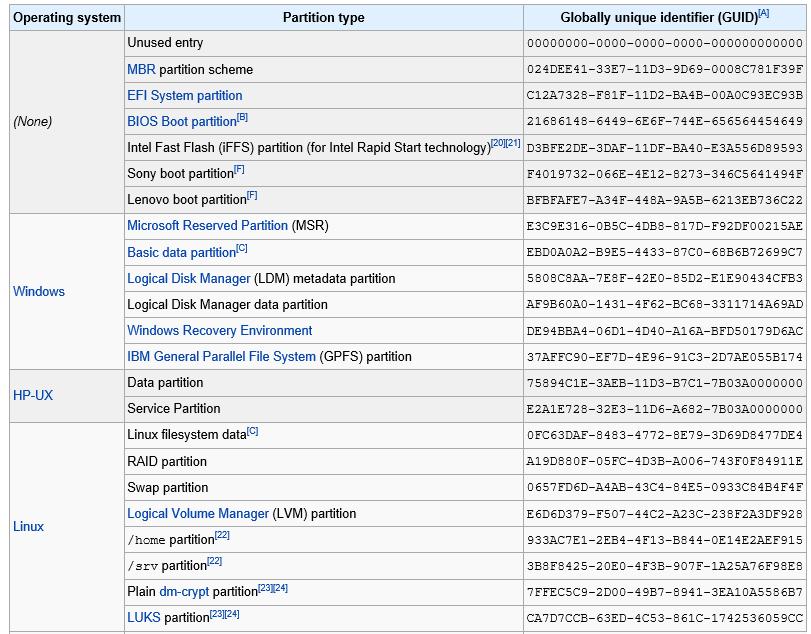The height and width of the screenshot is (634, 811).
Task: Click footnote [B] after BIOS Boot partition
Action: point(243,117)
